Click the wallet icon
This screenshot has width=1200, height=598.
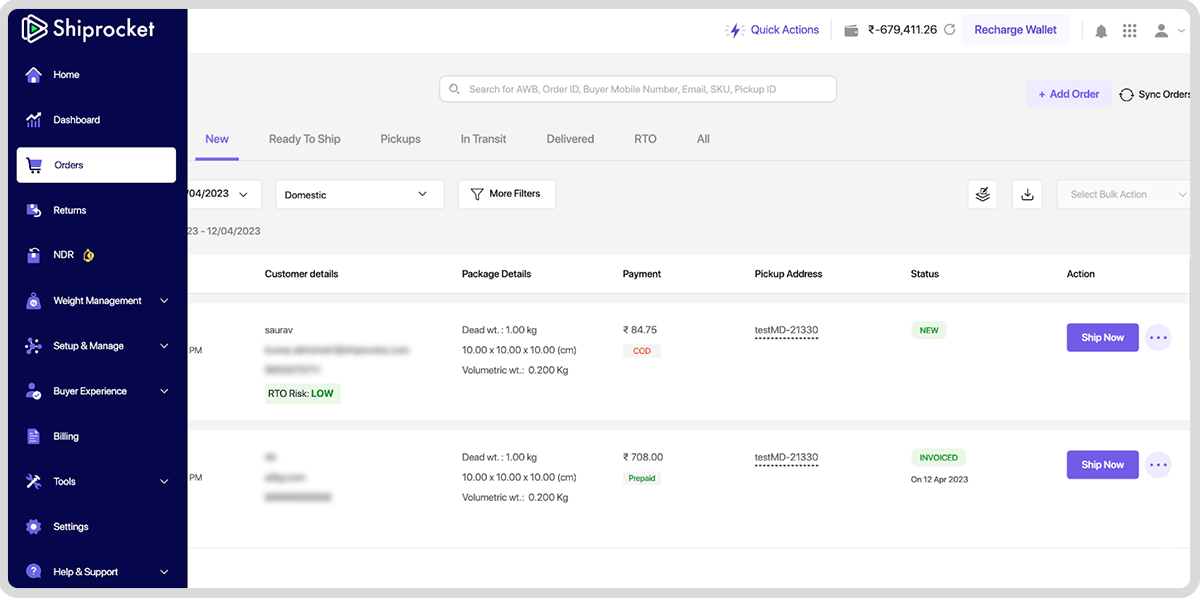(852, 30)
